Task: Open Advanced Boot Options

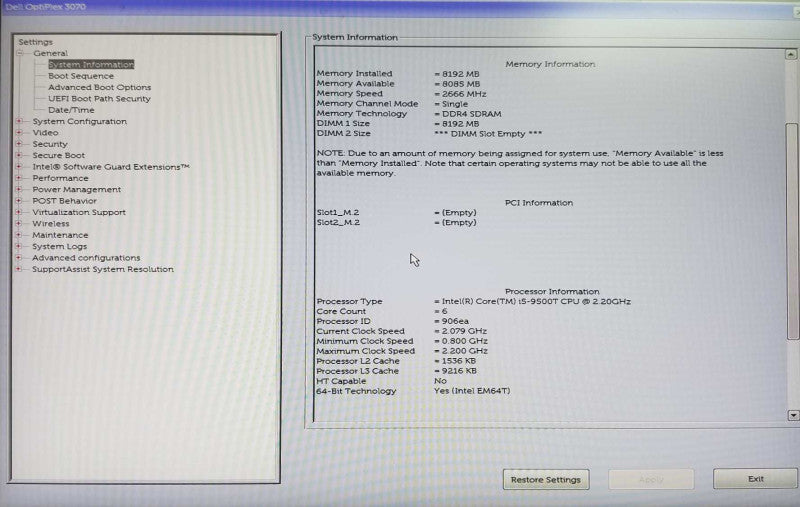Action: click(x=99, y=87)
